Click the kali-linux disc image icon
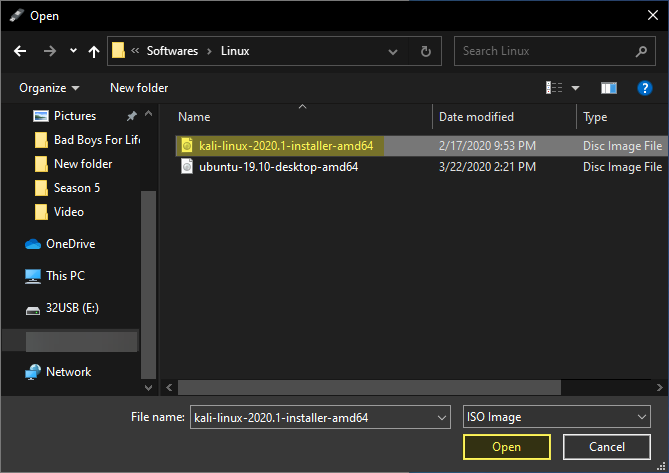669x473 pixels. pos(187,145)
